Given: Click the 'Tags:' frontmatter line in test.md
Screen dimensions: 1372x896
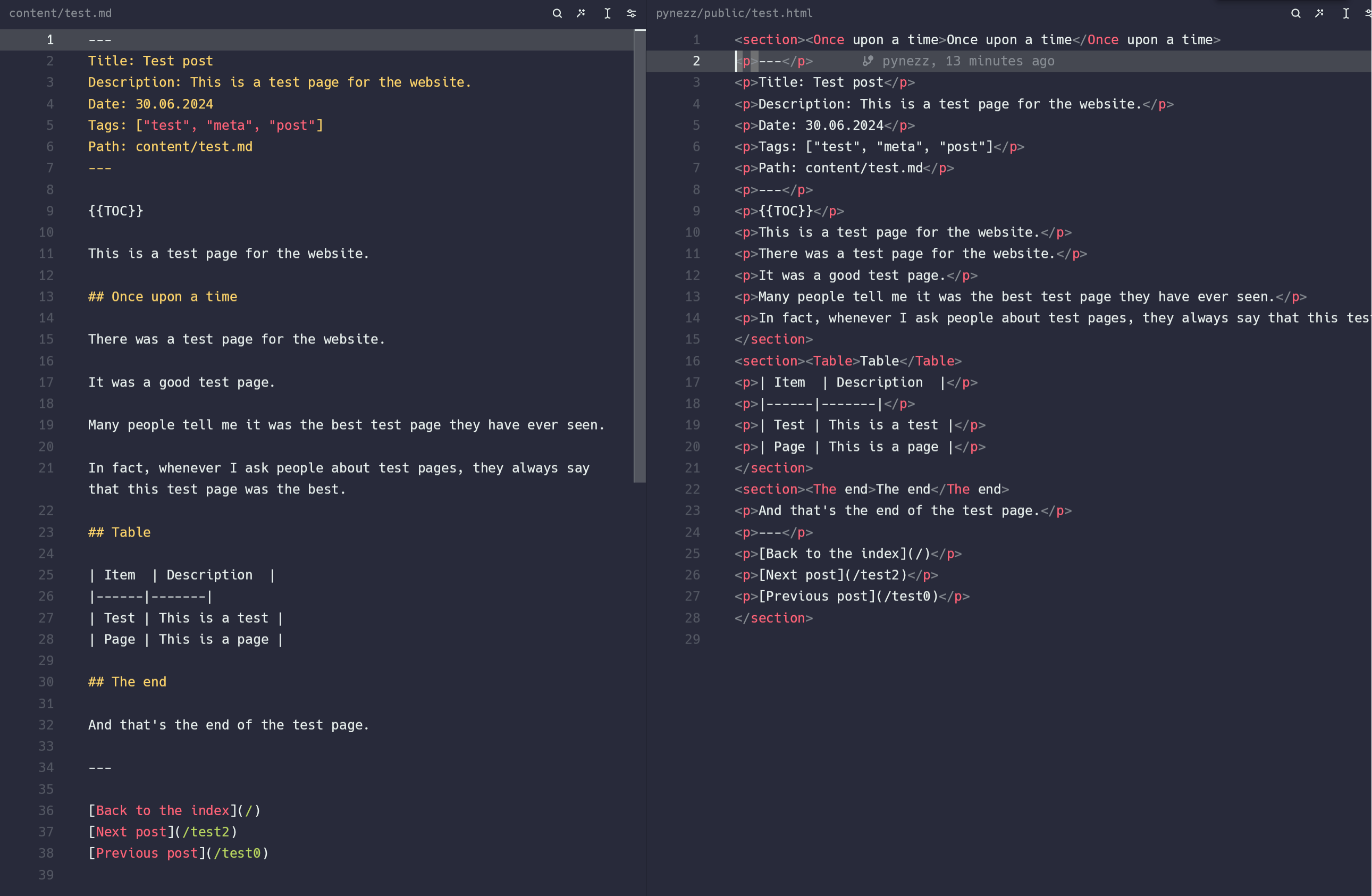Looking at the screenshot, I should pos(206,125).
